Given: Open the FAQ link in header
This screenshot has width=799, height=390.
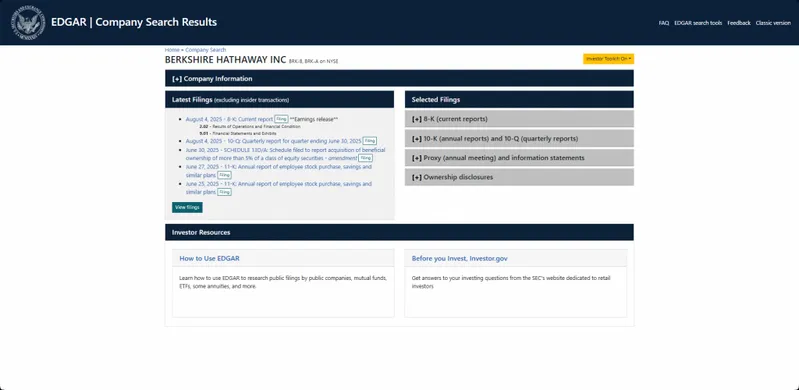Looking at the screenshot, I should (663, 23).
